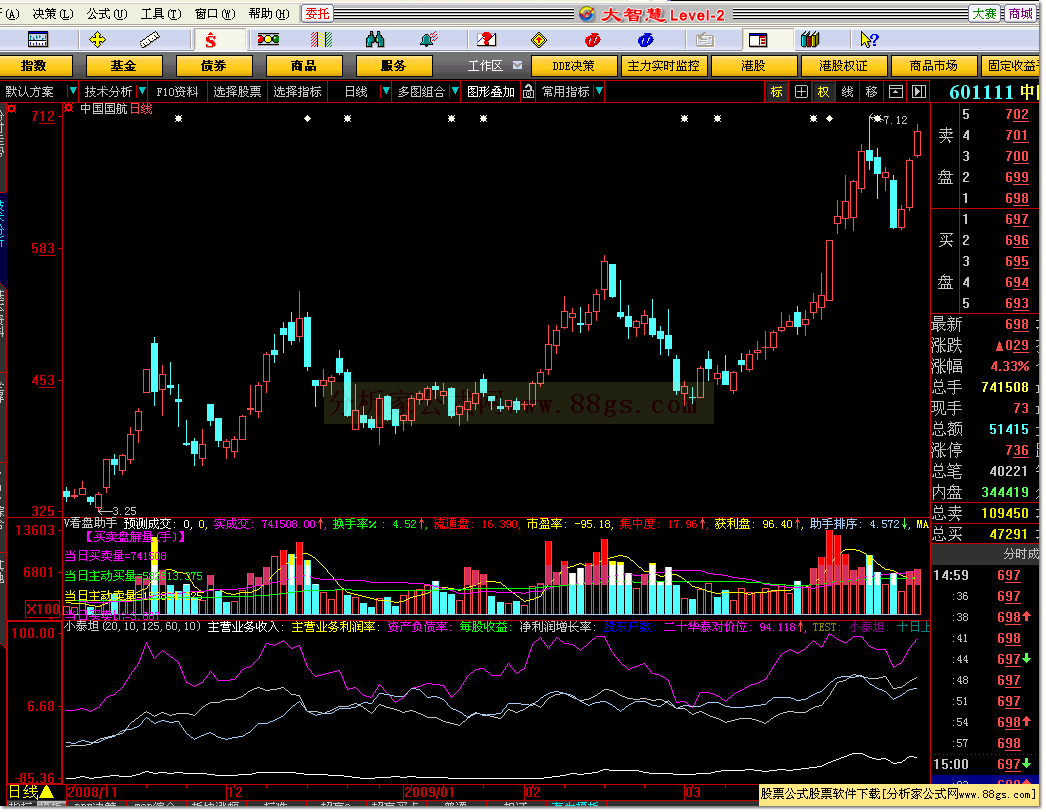This screenshot has width=1046, height=812.
Task: Toggle the 图形叠加 chart overlay option
Action: [x=490, y=91]
